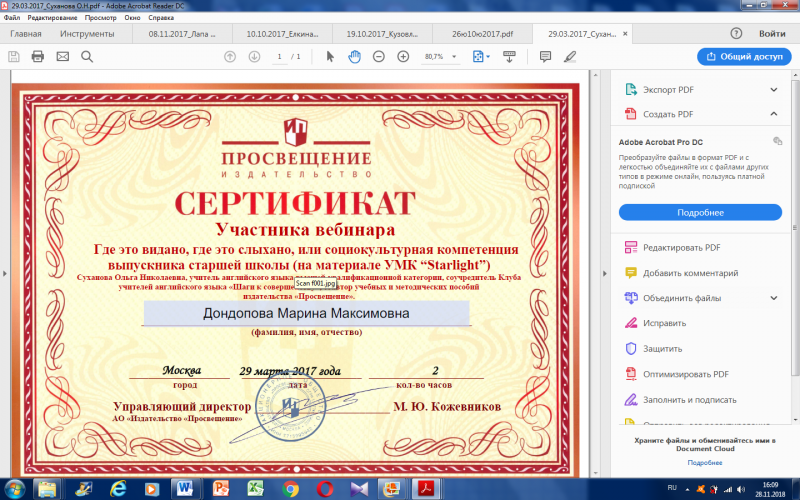Open Excel from the taskbar

click(x=255, y=489)
